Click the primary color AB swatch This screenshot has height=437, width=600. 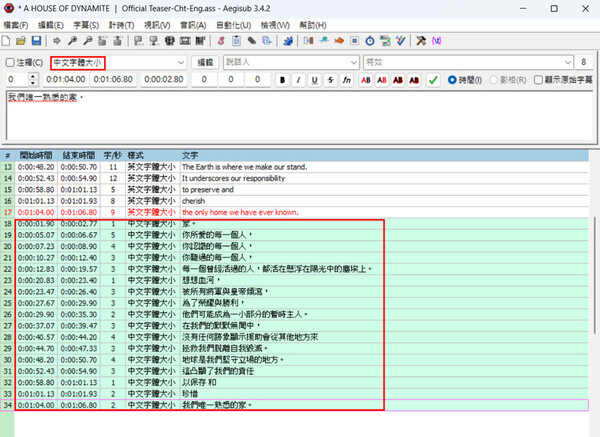point(365,79)
